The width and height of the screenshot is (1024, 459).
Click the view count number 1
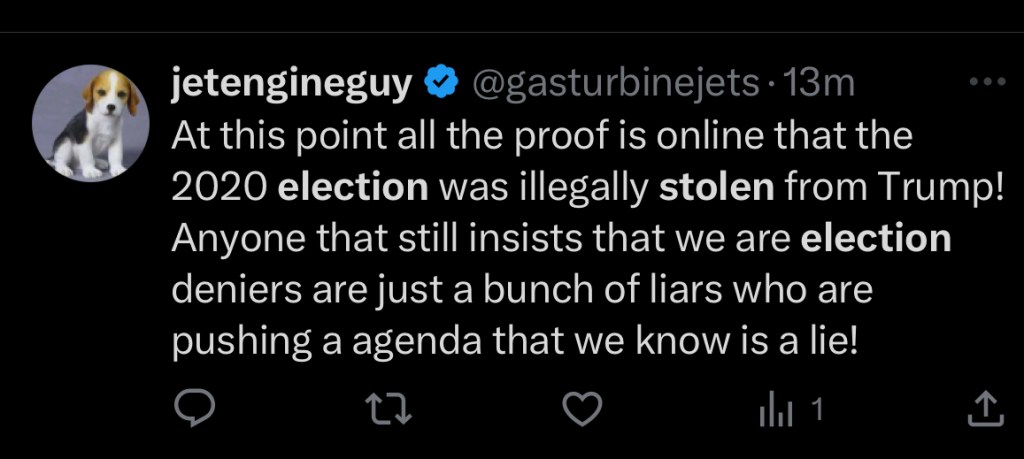pyautogui.click(x=816, y=407)
